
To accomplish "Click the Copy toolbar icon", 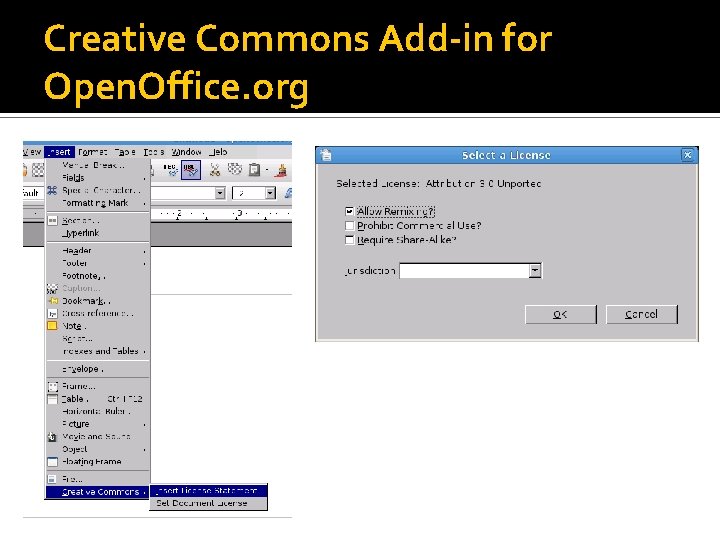I will coord(235,169).
